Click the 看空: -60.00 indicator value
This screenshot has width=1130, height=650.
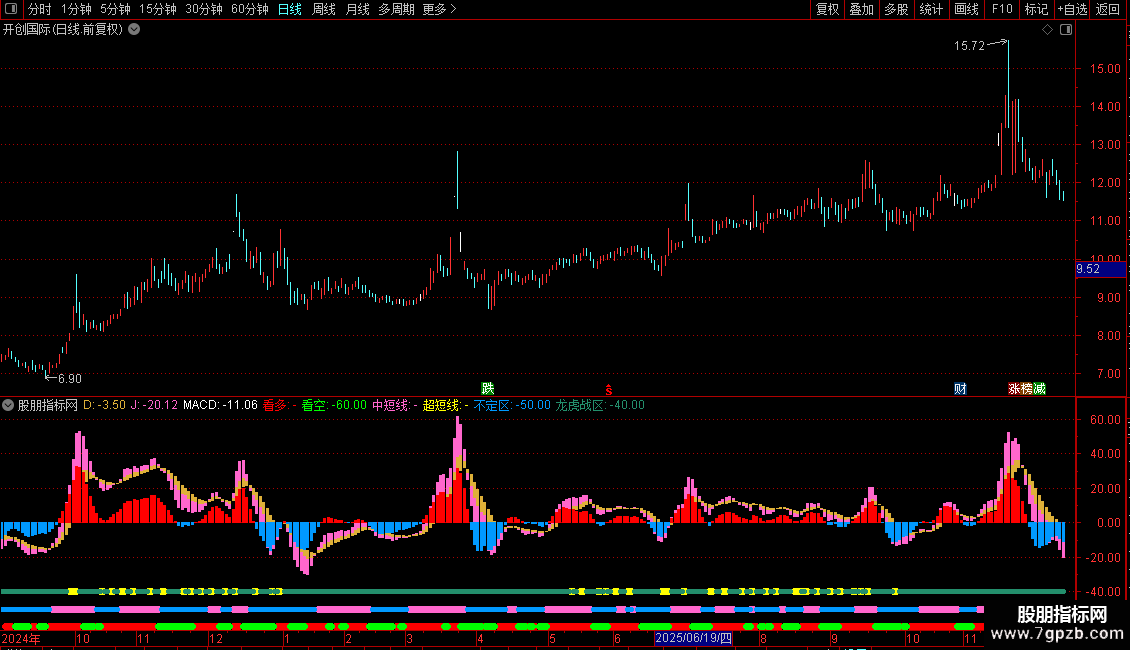[x=334, y=406]
